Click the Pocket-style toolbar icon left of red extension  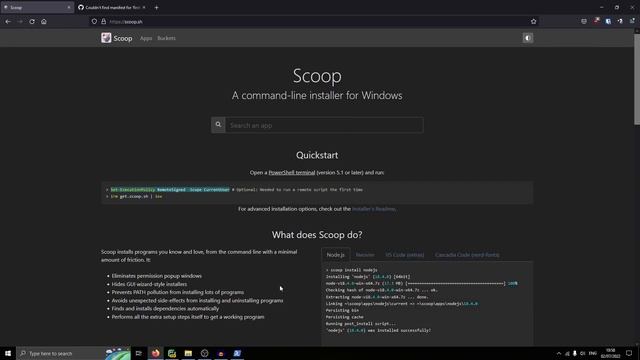584,21
